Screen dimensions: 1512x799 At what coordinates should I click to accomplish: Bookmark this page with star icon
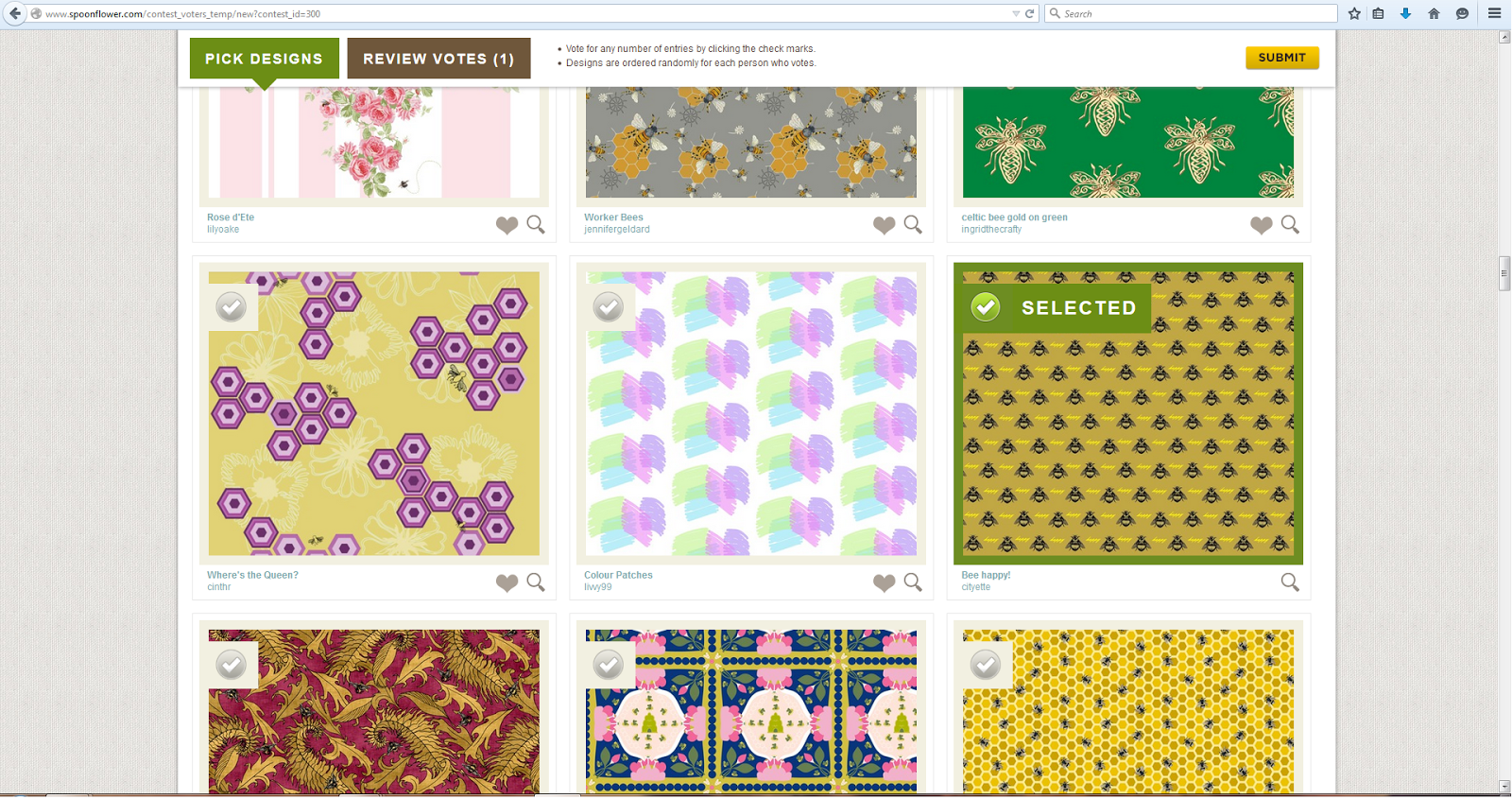(1354, 13)
